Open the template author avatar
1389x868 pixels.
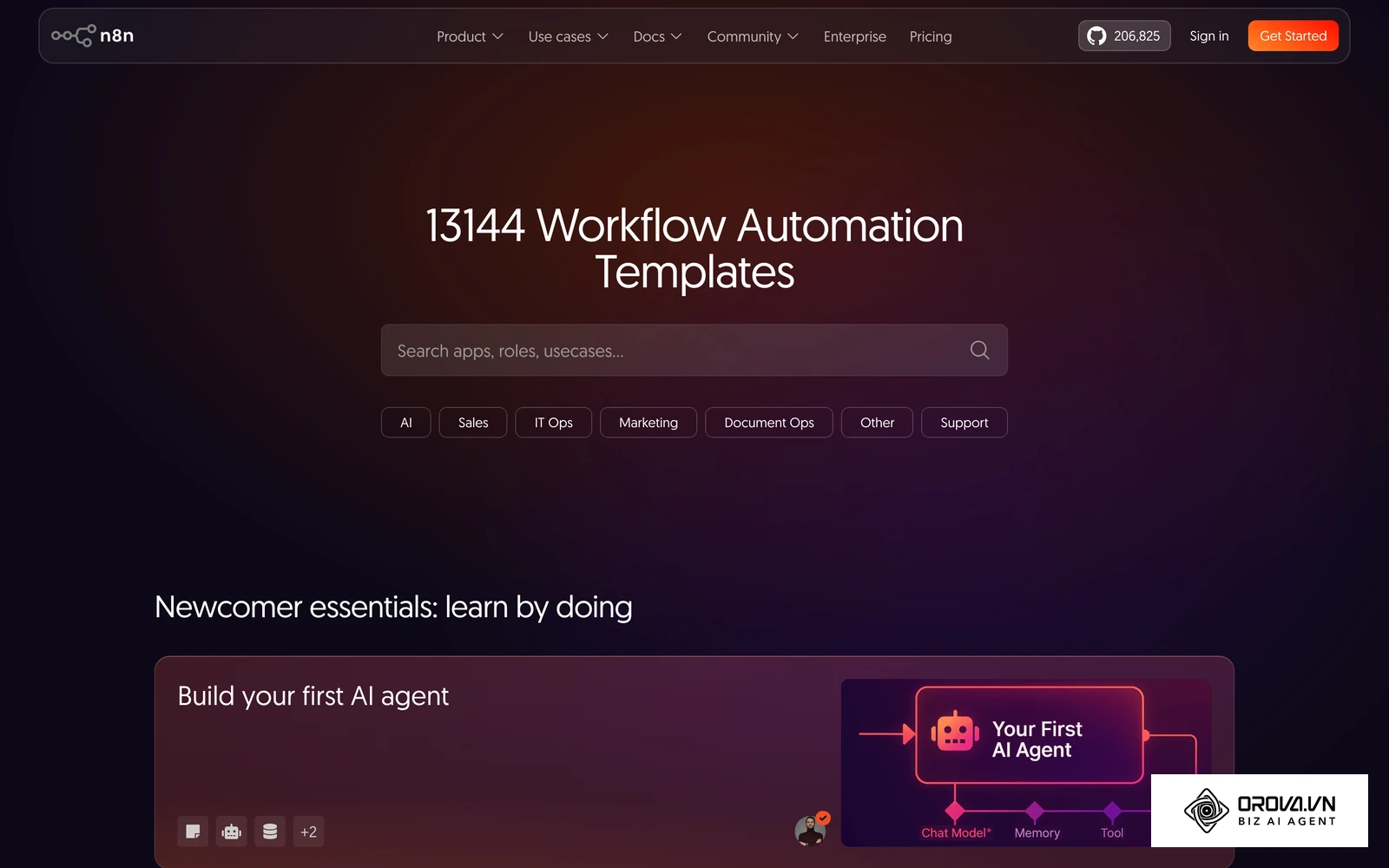point(811,831)
